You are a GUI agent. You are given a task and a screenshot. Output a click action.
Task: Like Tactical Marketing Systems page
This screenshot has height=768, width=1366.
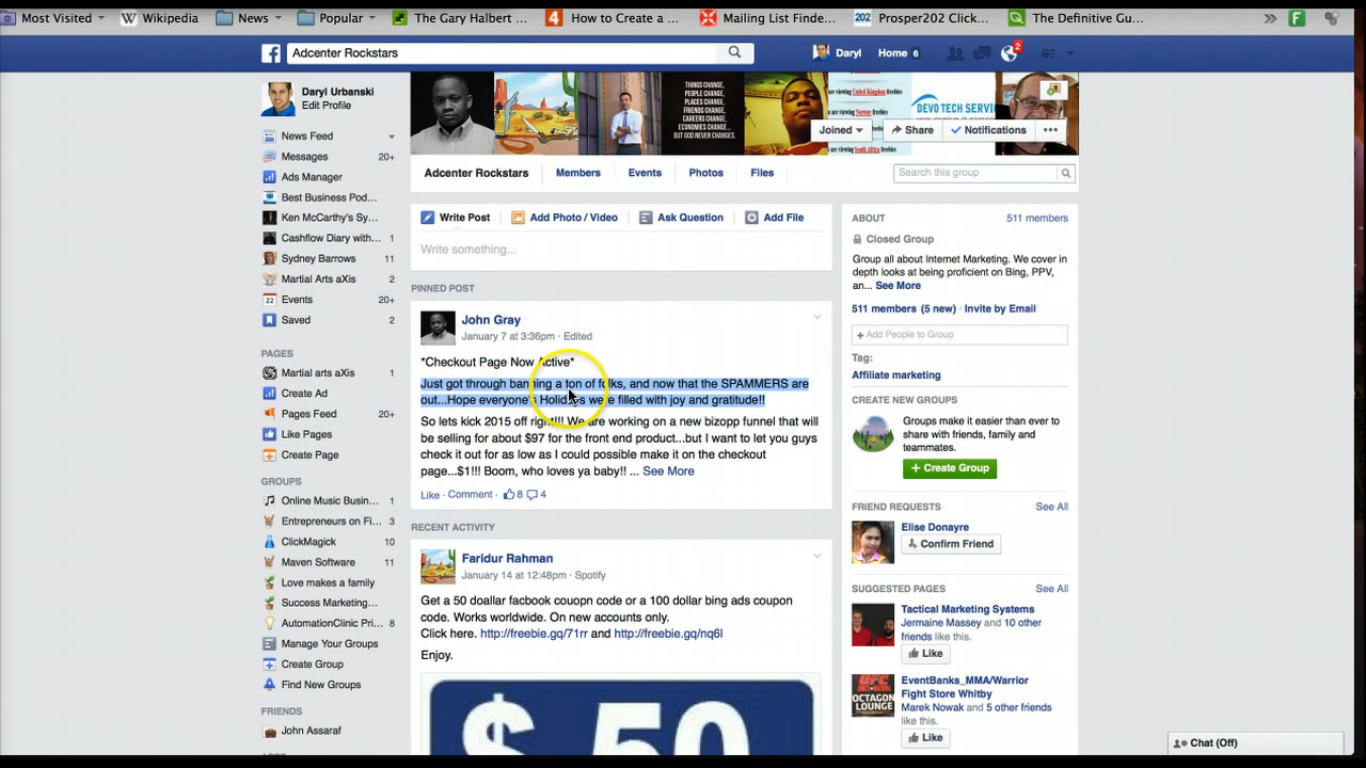(x=925, y=654)
